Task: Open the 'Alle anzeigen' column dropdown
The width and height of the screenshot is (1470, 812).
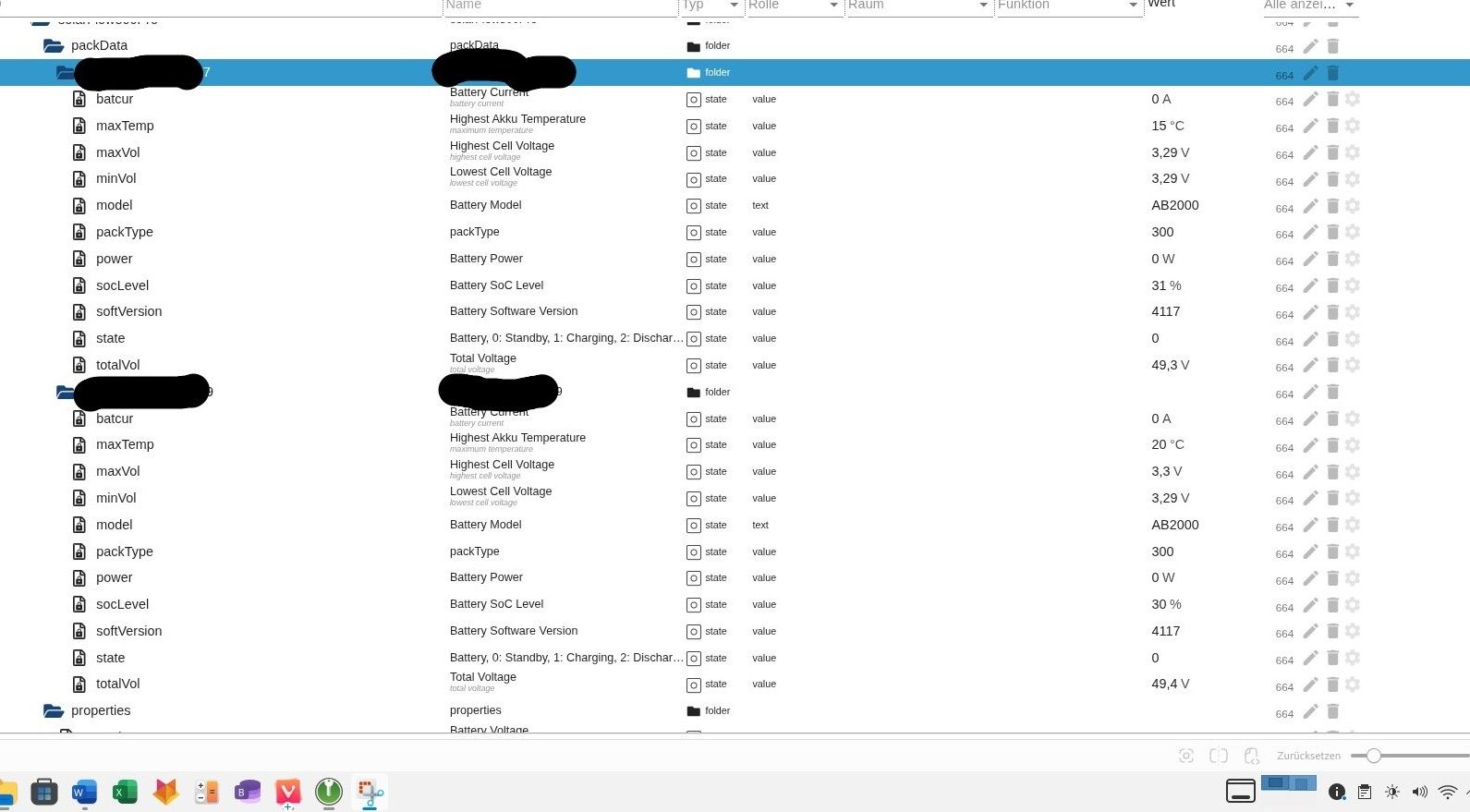Action: click(x=1349, y=6)
